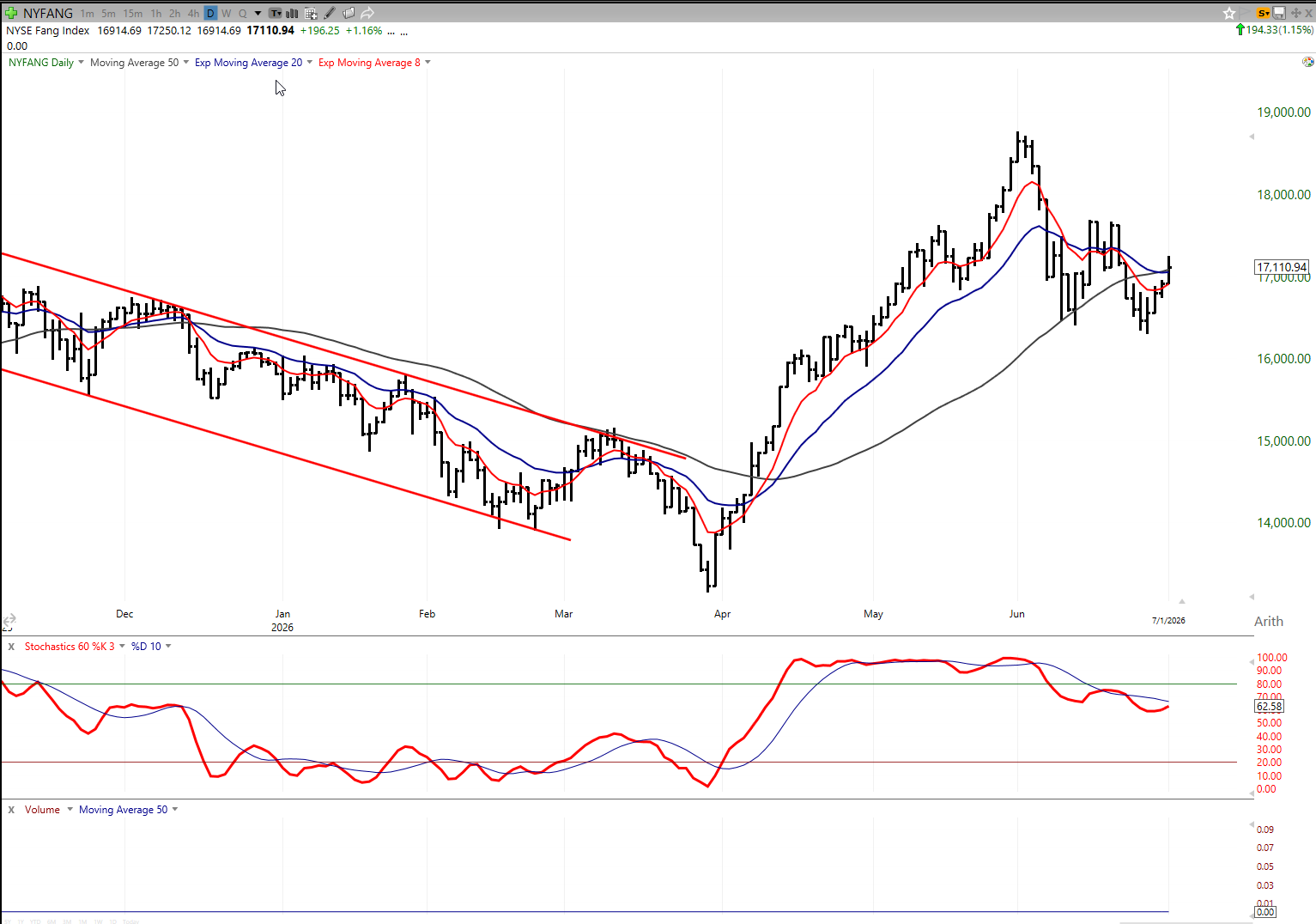
Task: Open the Volume Moving Average 50 dropdown arrow
Action: [x=175, y=810]
